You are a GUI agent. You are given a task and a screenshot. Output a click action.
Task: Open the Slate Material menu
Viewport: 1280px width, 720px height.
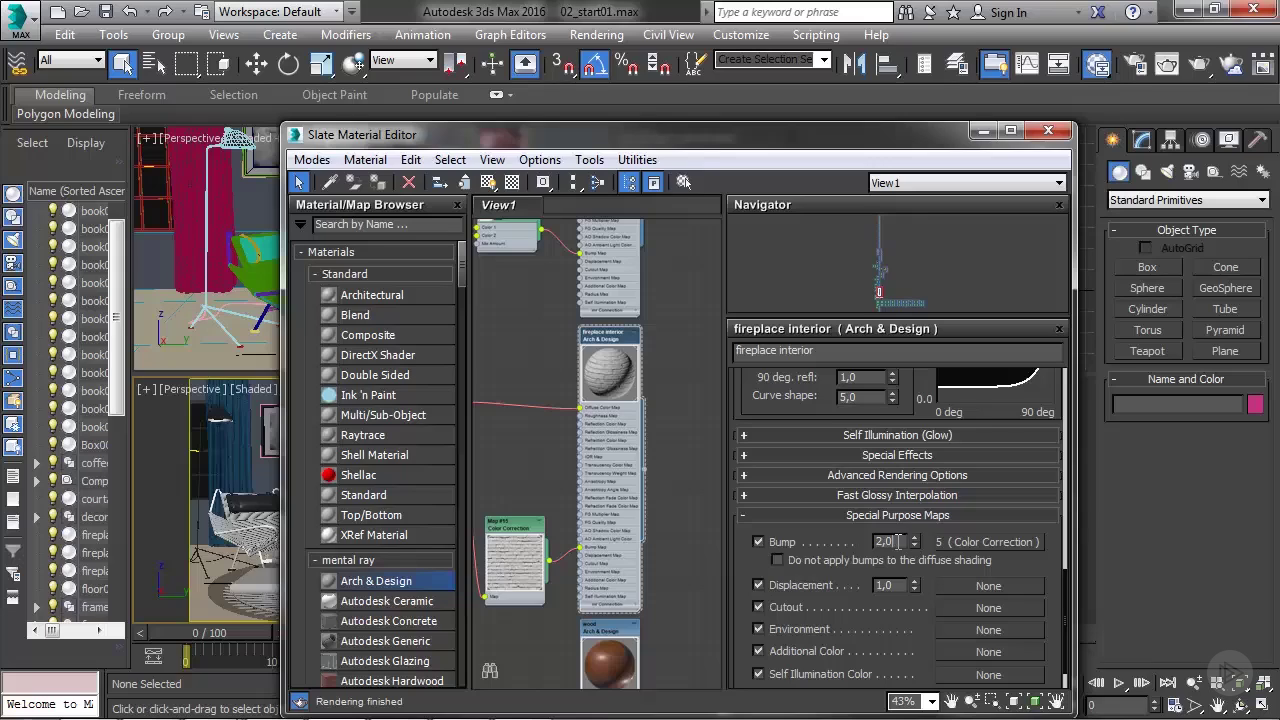(x=365, y=160)
